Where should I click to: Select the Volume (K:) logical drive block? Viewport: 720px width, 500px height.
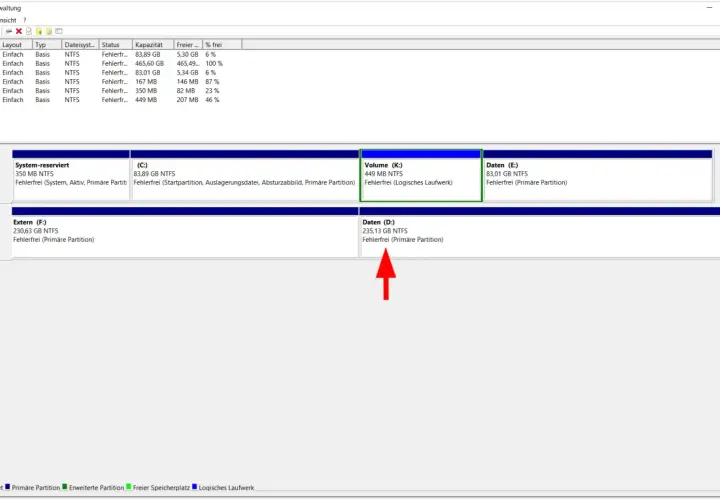click(421, 175)
